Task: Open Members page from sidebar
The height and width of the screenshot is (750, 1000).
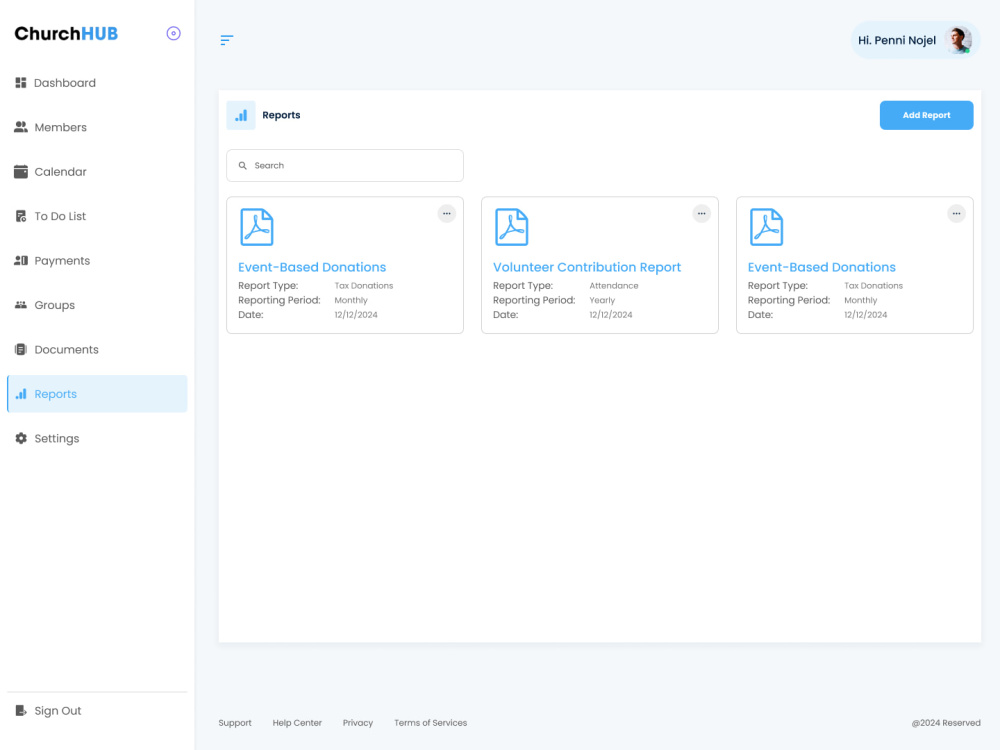Action: [97, 127]
